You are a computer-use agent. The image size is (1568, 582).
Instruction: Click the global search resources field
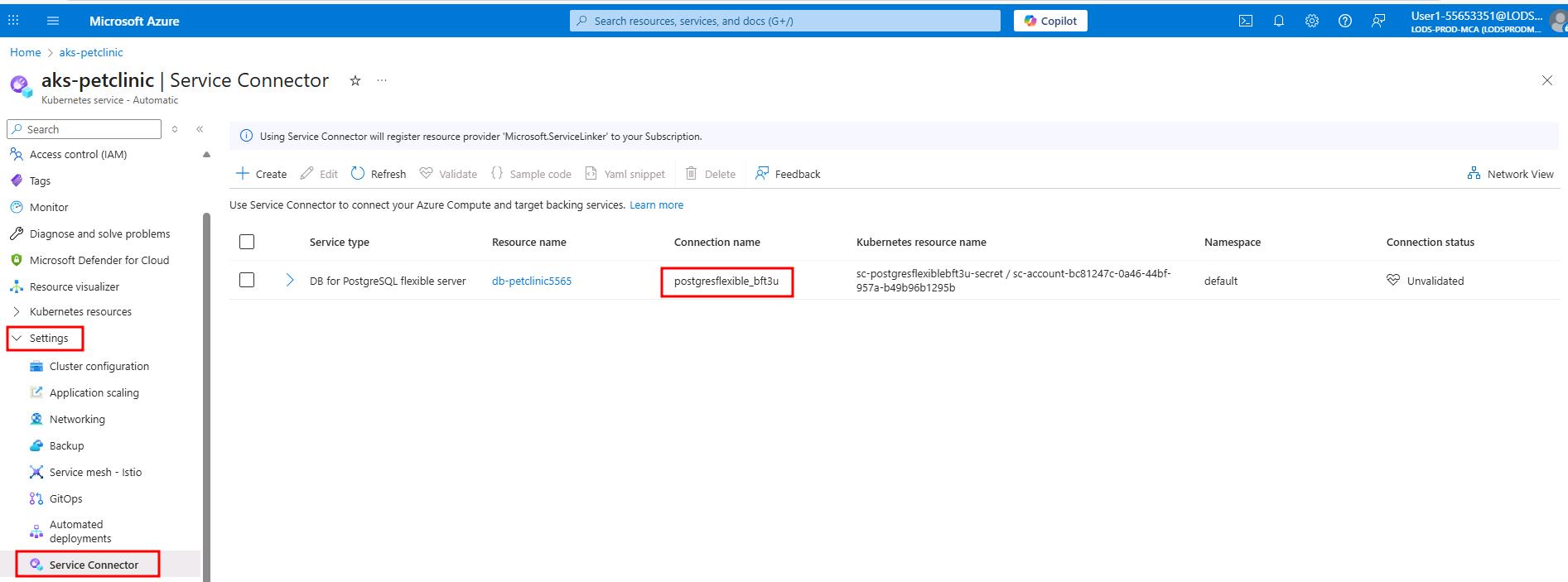(x=784, y=21)
